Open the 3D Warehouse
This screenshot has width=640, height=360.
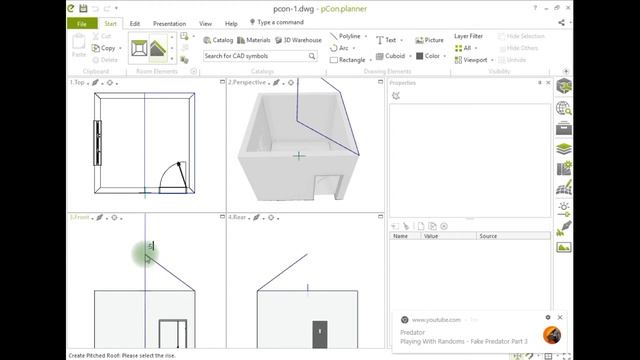tap(298, 40)
